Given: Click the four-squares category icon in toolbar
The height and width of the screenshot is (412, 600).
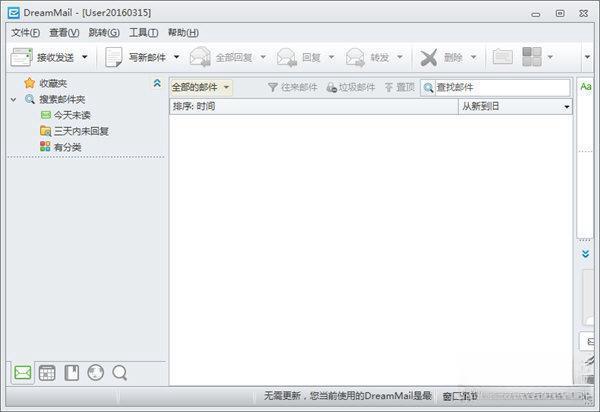Looking at the screenshot, I should point(532,57).
